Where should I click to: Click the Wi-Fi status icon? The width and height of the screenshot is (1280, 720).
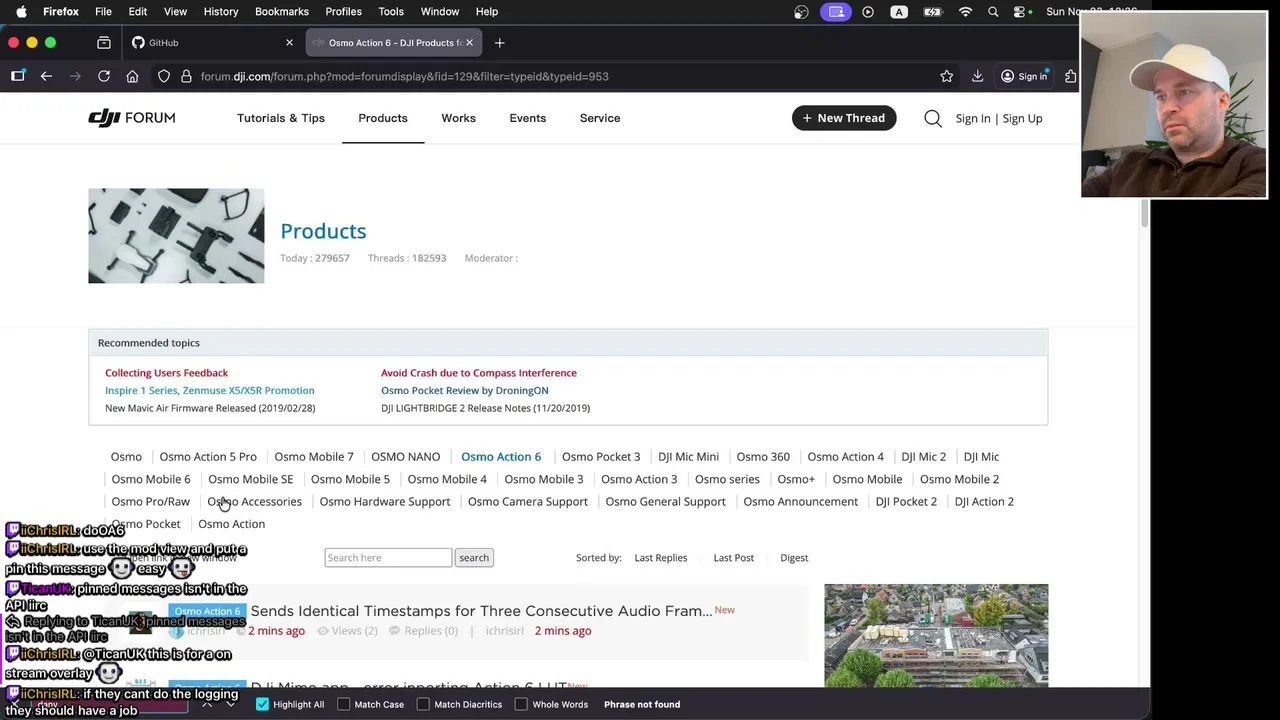965,12
